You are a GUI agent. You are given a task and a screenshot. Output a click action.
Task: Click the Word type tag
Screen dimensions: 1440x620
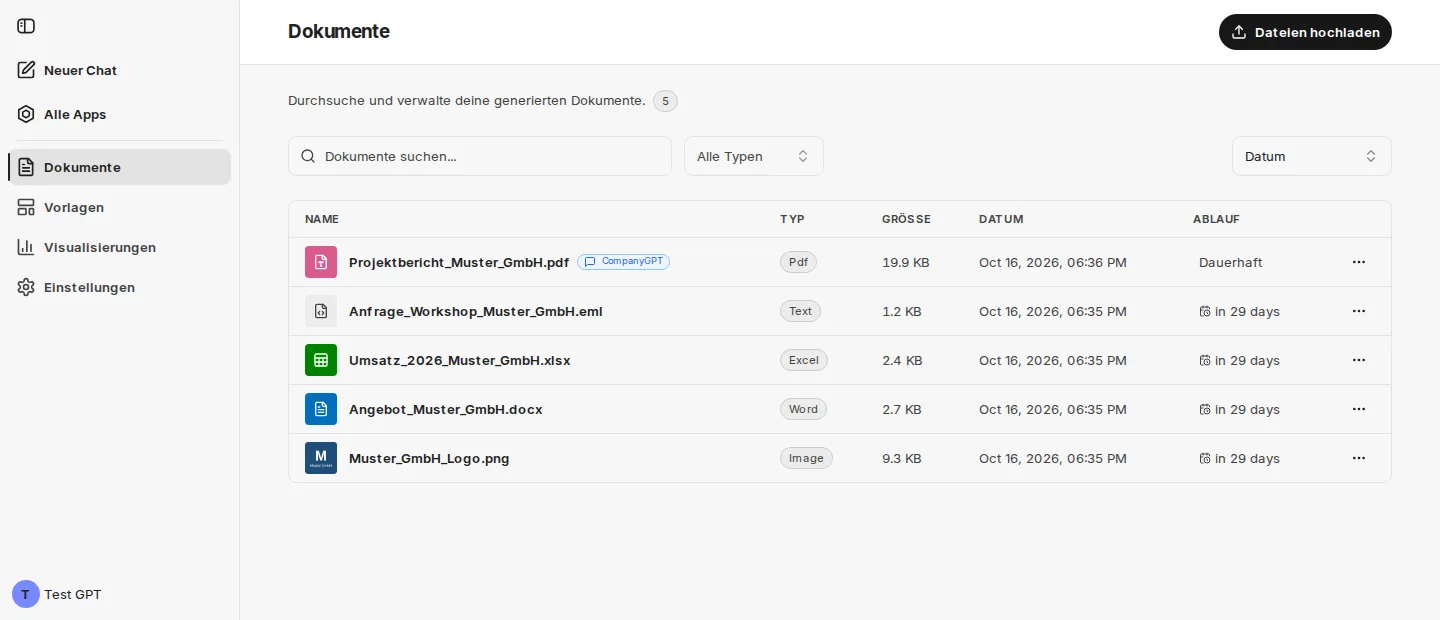click(803, 409)
